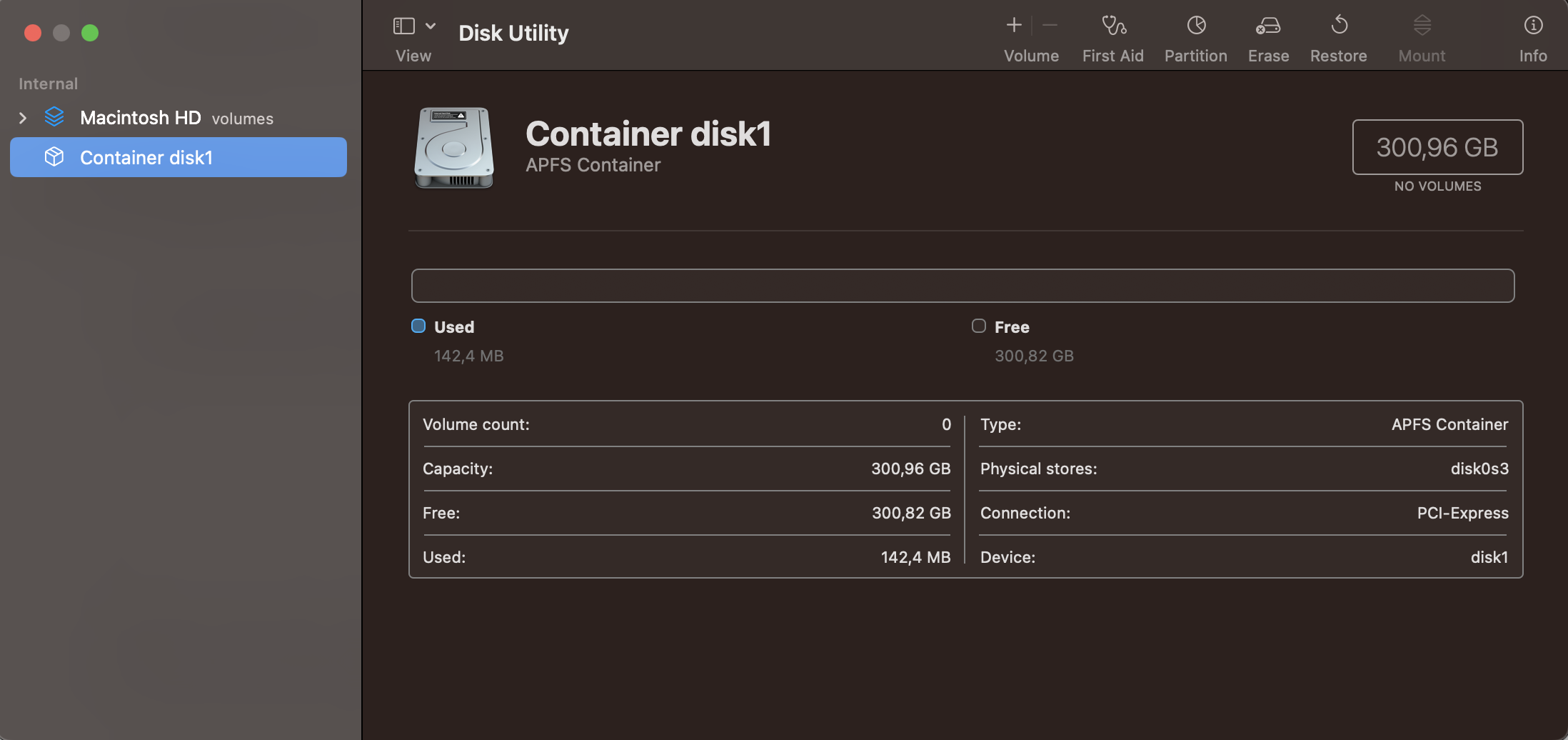Open the Partition tool
Screen dimensions: 1568x740
(x=1195, y=26)
